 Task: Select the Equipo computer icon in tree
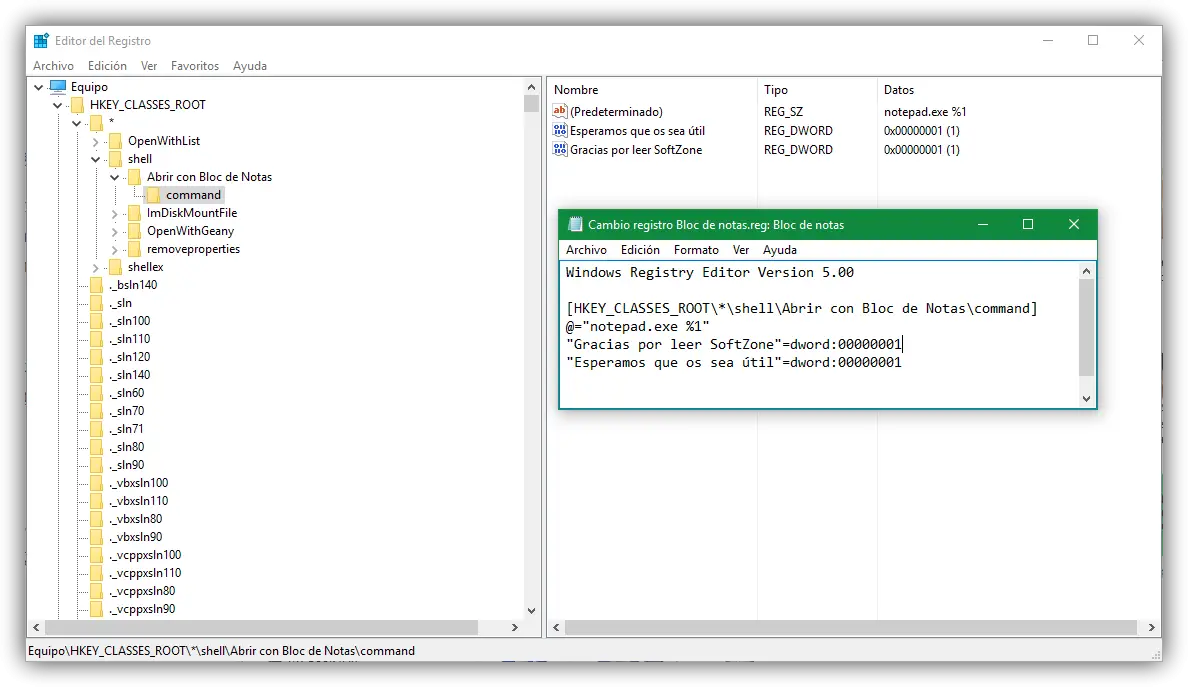[58, 86]
